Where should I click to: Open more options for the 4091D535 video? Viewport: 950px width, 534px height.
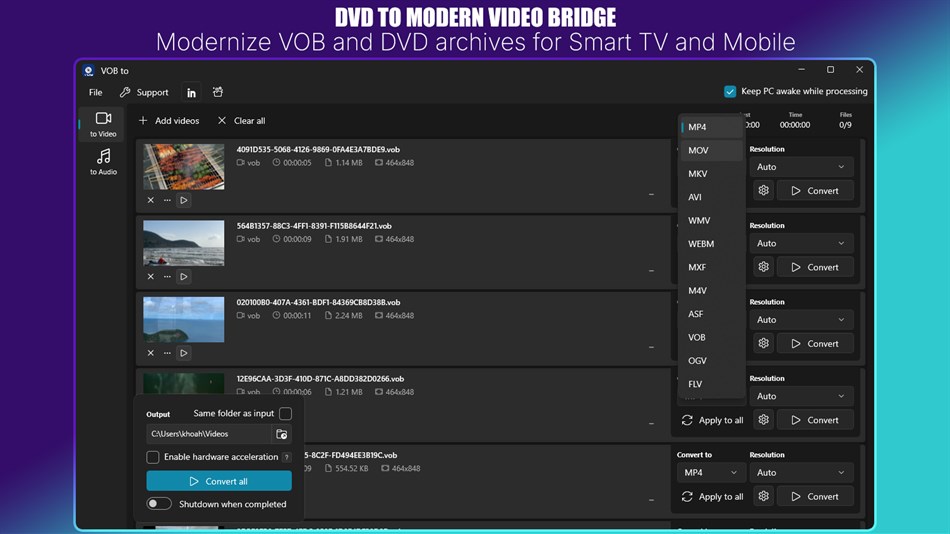167,200
